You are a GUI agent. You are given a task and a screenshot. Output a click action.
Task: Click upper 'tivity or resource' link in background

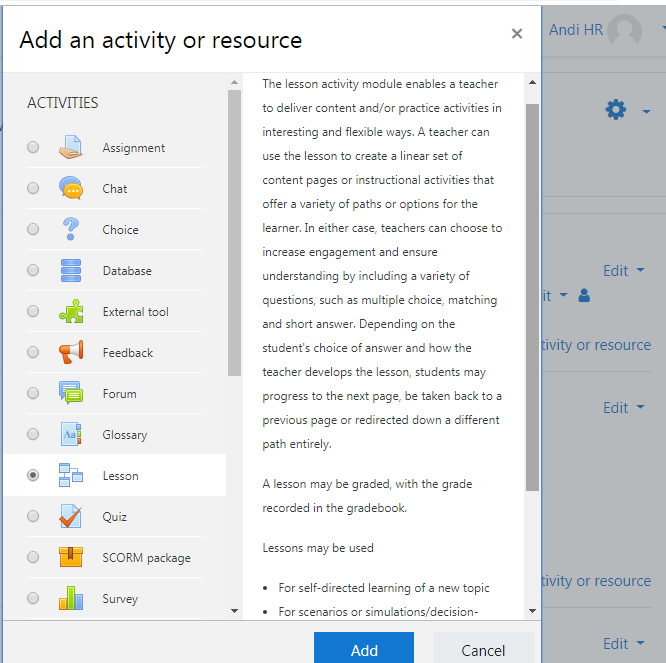coord(596,345)
